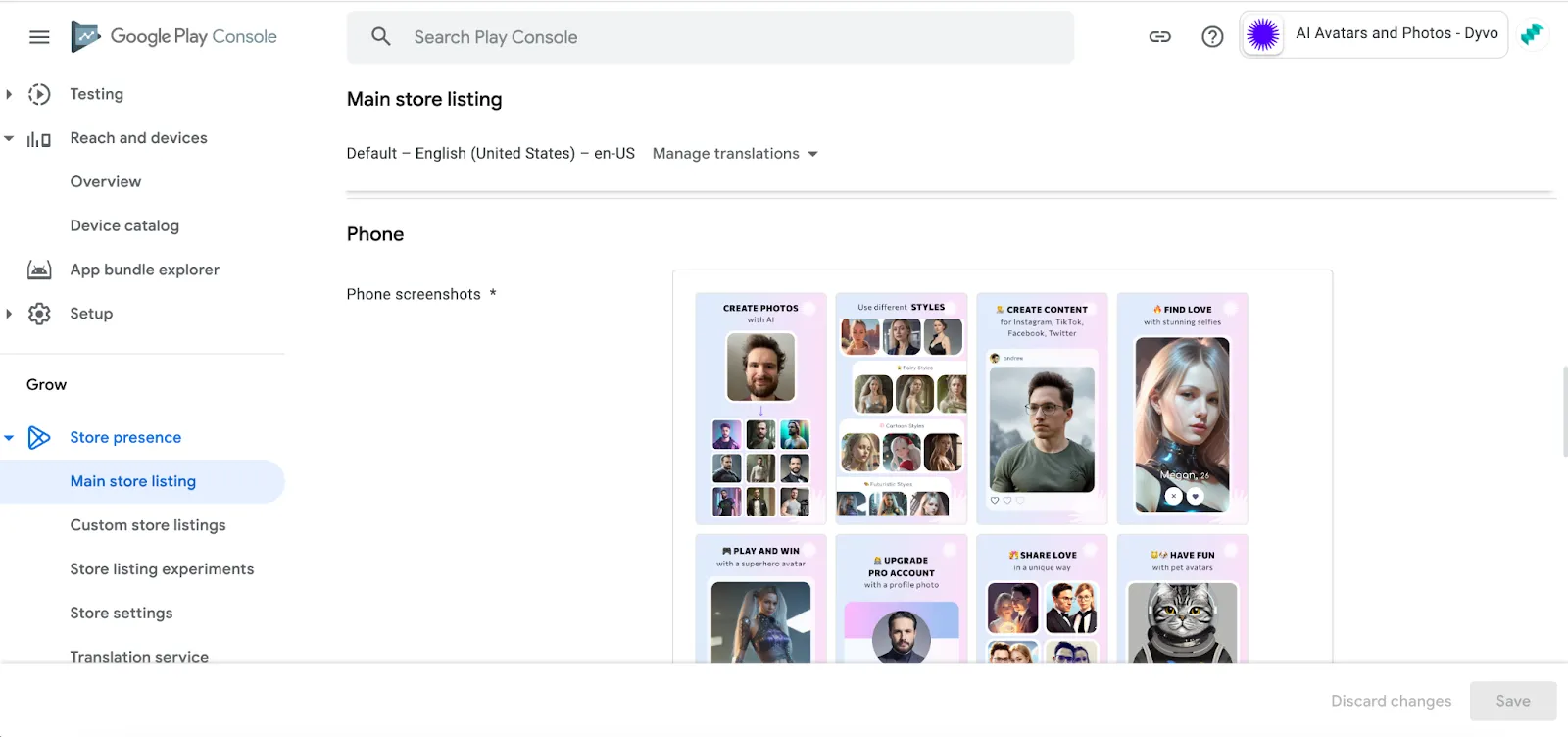Focus the Search Play Console field
The image size is (1568, 737).
click(x=710, y=37)
